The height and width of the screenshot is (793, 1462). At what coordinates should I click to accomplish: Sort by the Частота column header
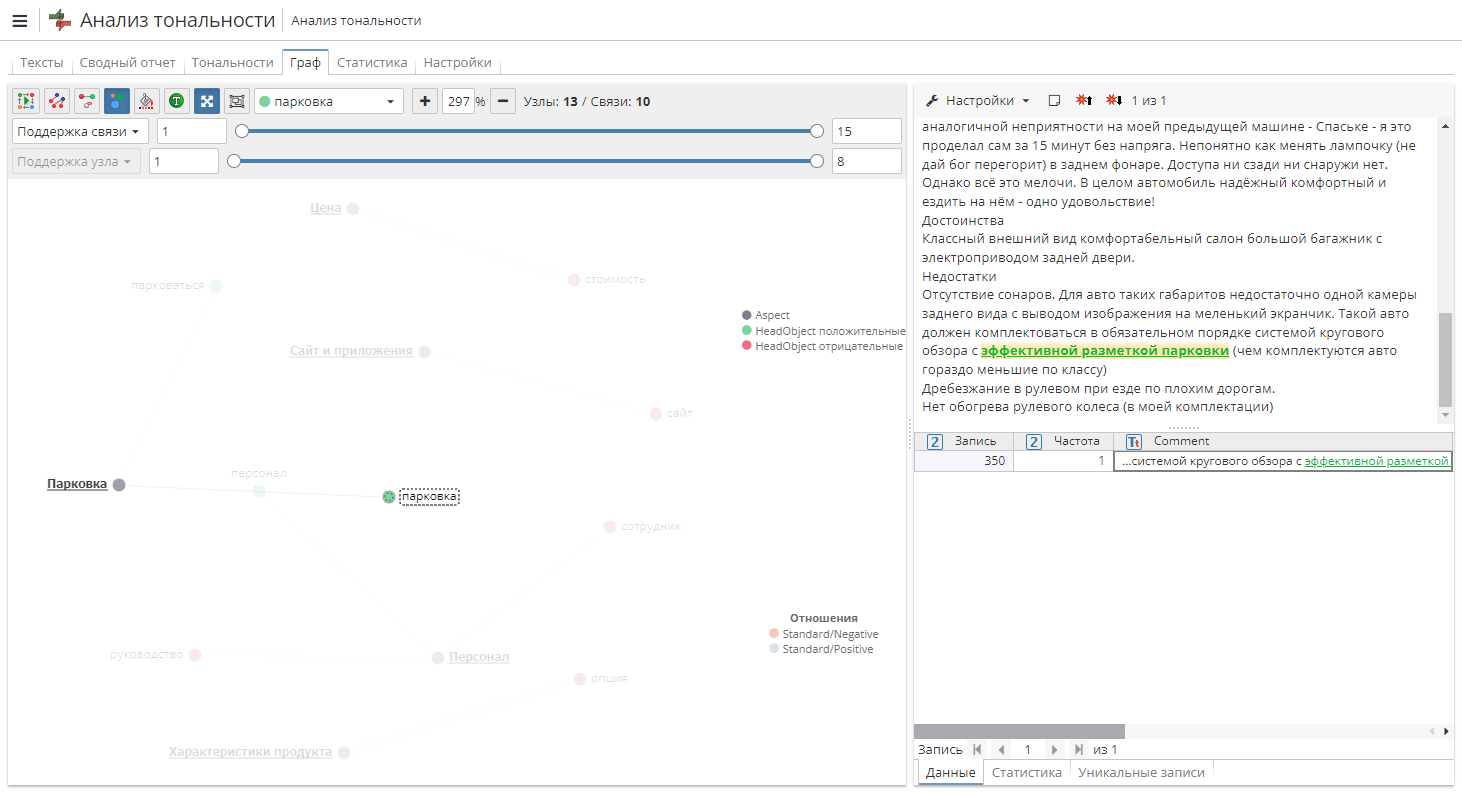(1063, 441)
